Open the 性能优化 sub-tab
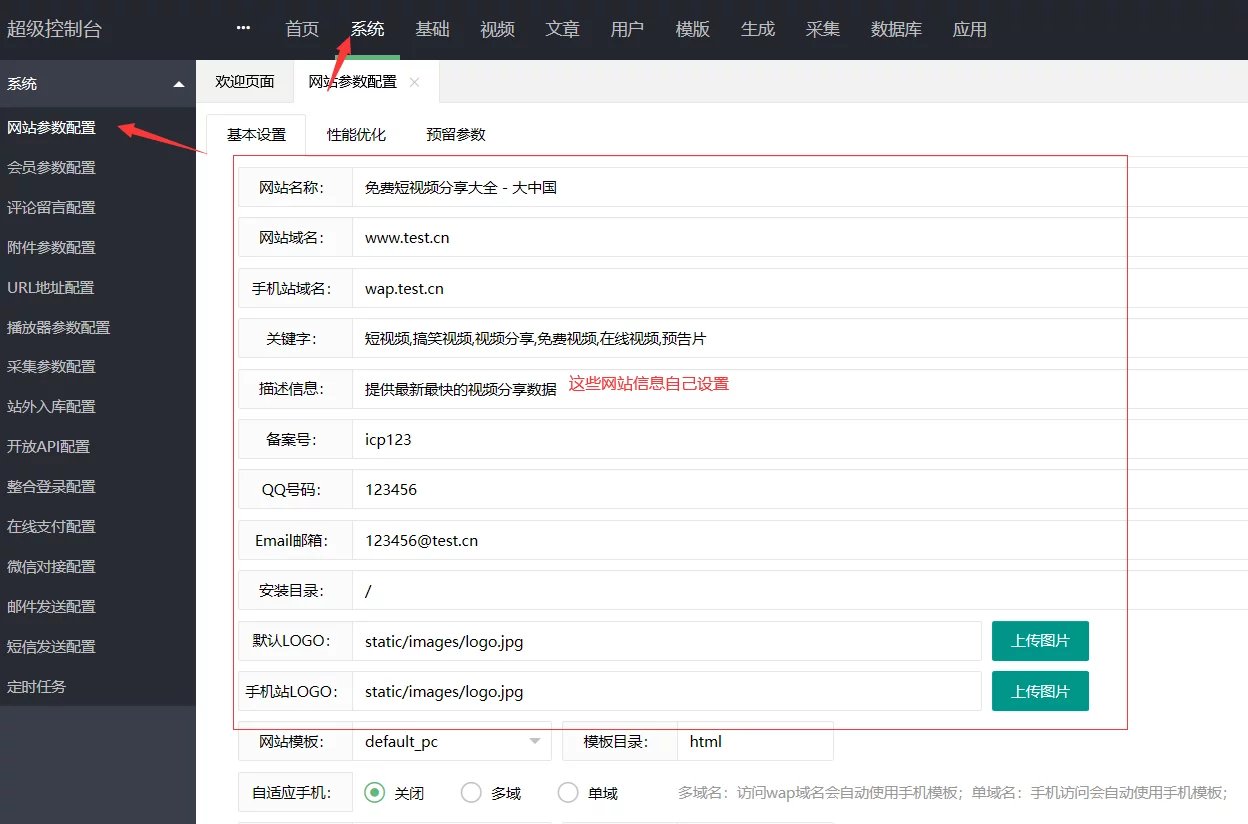 [x=356, y=134]
